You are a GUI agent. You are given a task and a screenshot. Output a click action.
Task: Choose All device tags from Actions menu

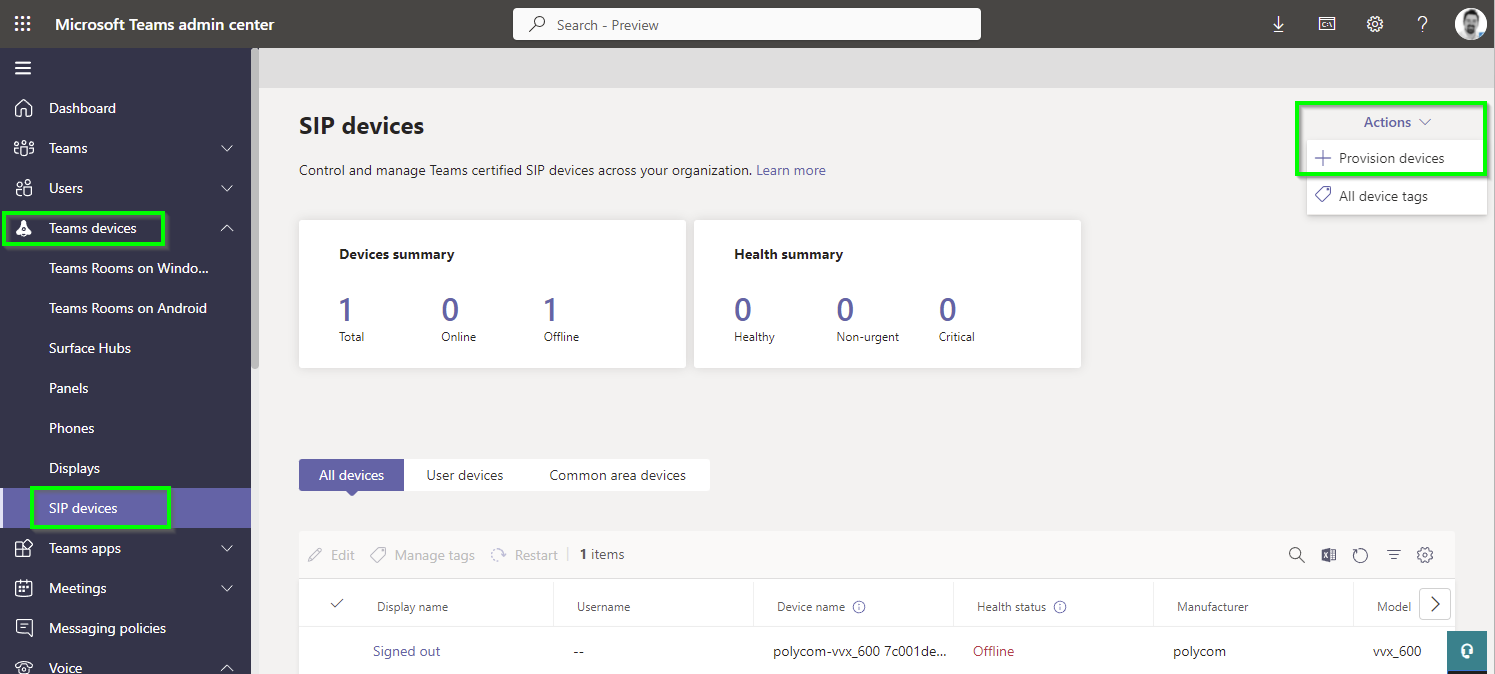(x=1396, y=196)
